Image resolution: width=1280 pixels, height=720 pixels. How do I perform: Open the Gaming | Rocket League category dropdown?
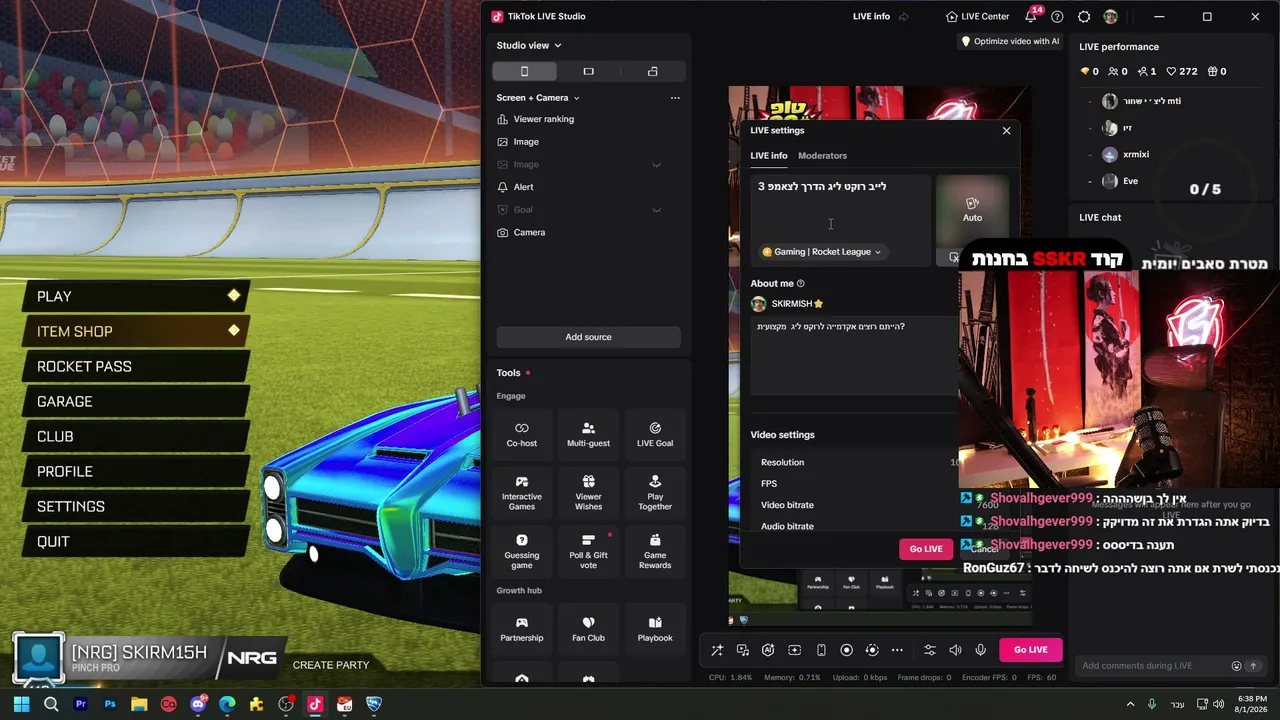822,252
